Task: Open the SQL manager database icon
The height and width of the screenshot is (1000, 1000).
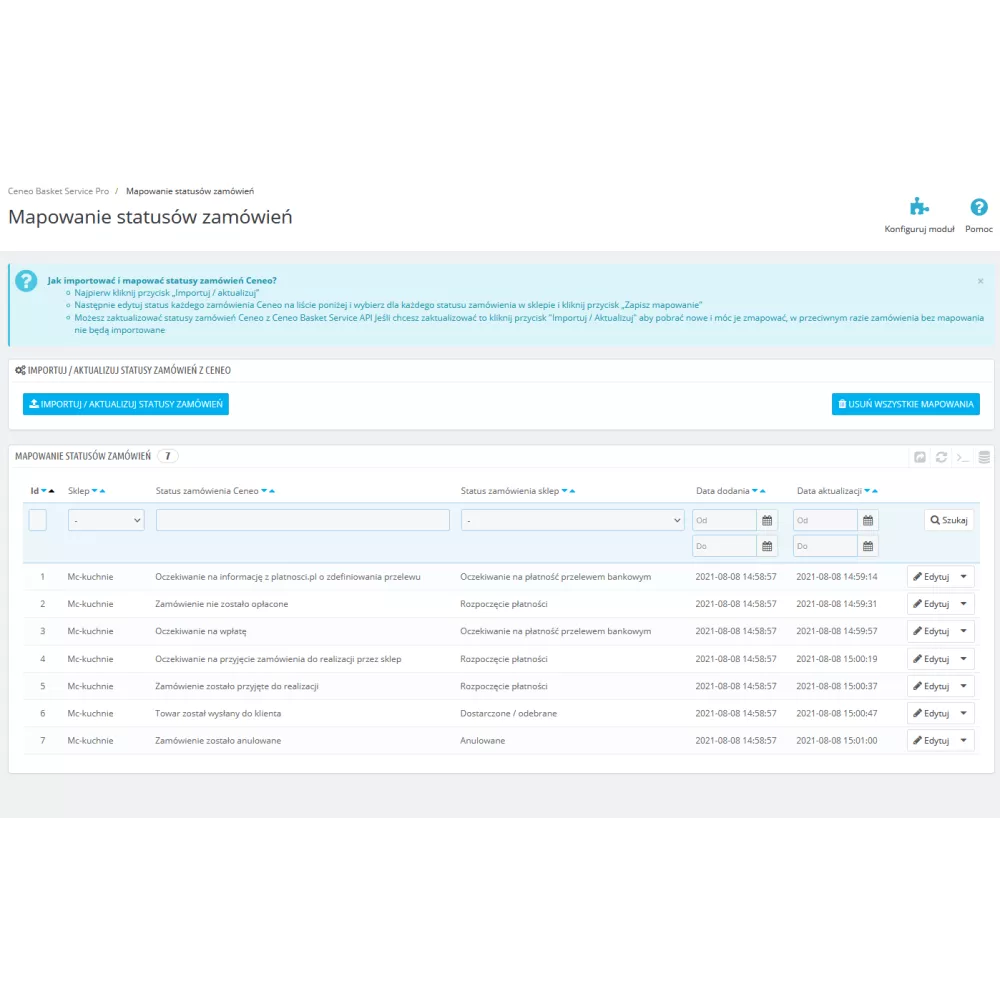Action: 984,457
